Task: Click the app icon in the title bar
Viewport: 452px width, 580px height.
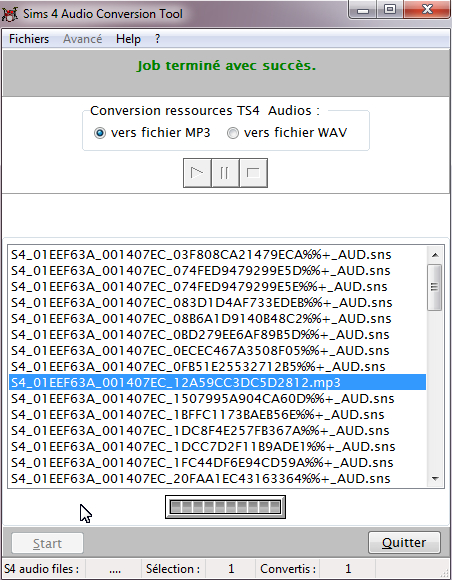Action: (10, 14)
